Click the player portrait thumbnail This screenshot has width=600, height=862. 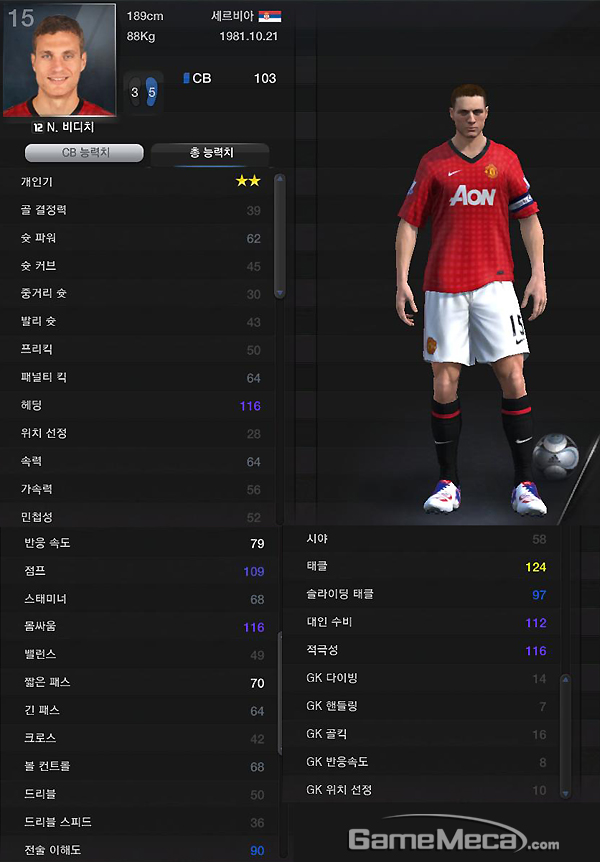click(59, 59)
